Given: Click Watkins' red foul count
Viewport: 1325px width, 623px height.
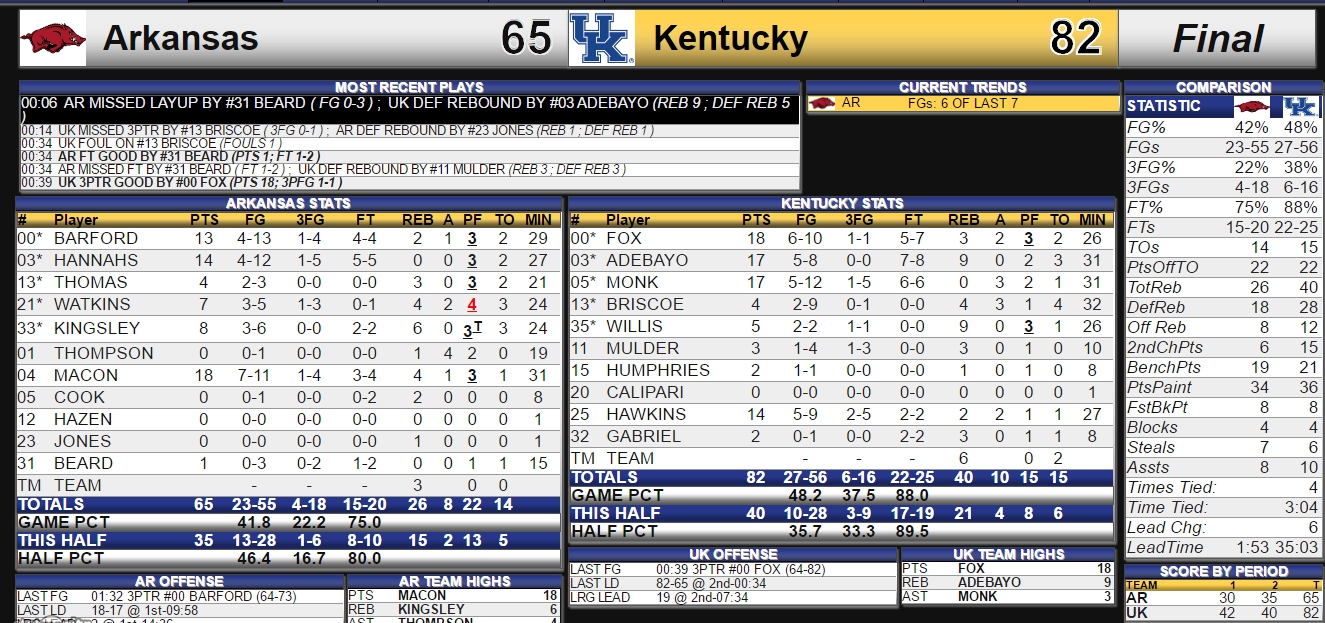Looking at the screenshot, I should [471, 304].
